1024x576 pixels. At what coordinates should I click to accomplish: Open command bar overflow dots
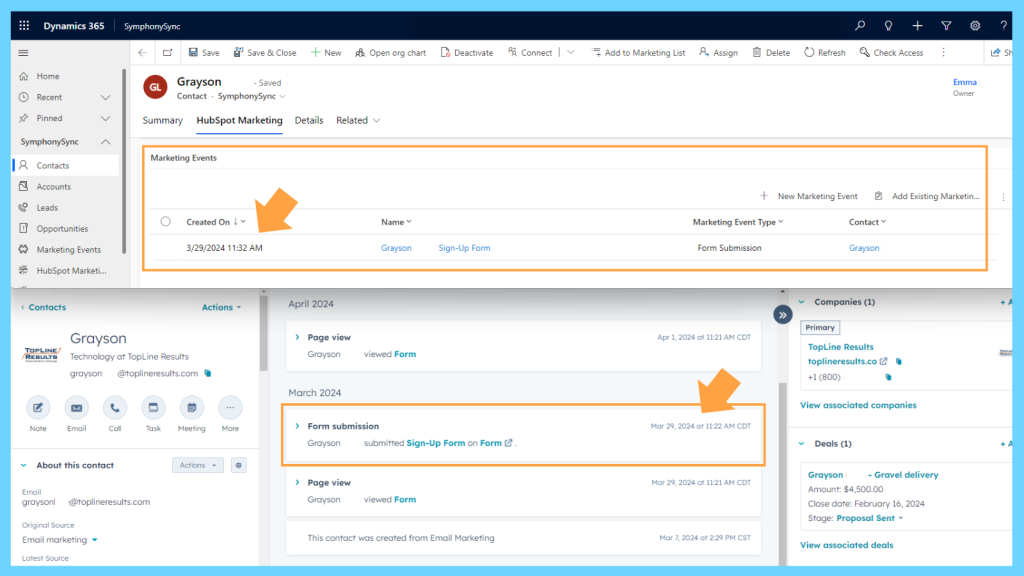(x=944, y=52)
